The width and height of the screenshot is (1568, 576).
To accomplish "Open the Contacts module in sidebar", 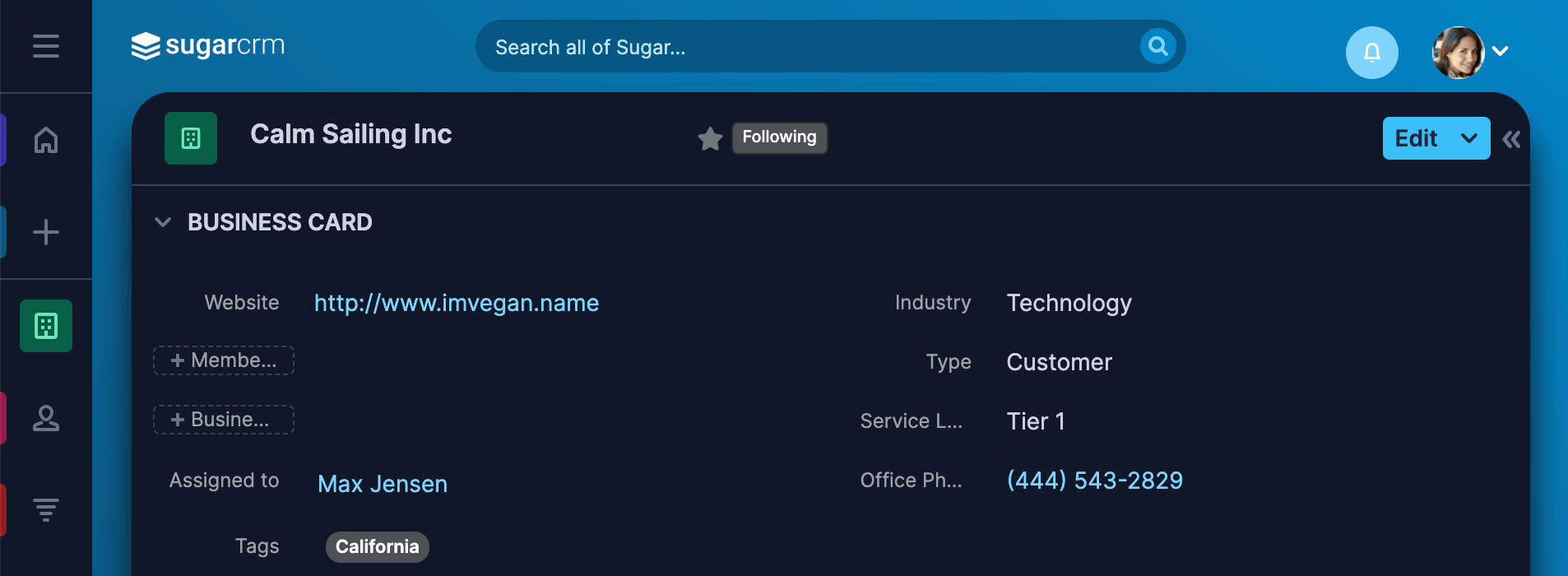I will [46, 418].
